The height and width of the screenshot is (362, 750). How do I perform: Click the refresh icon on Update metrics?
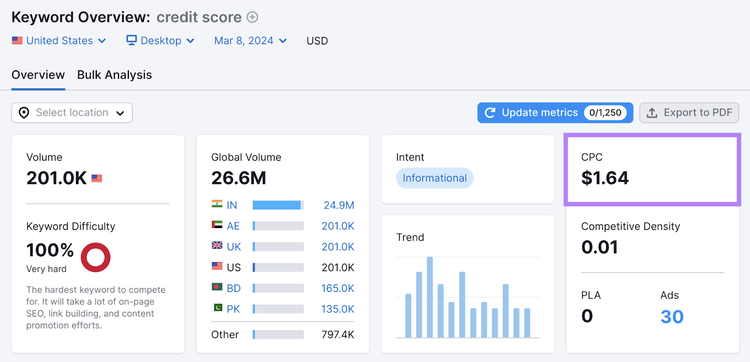coord(490,113)
